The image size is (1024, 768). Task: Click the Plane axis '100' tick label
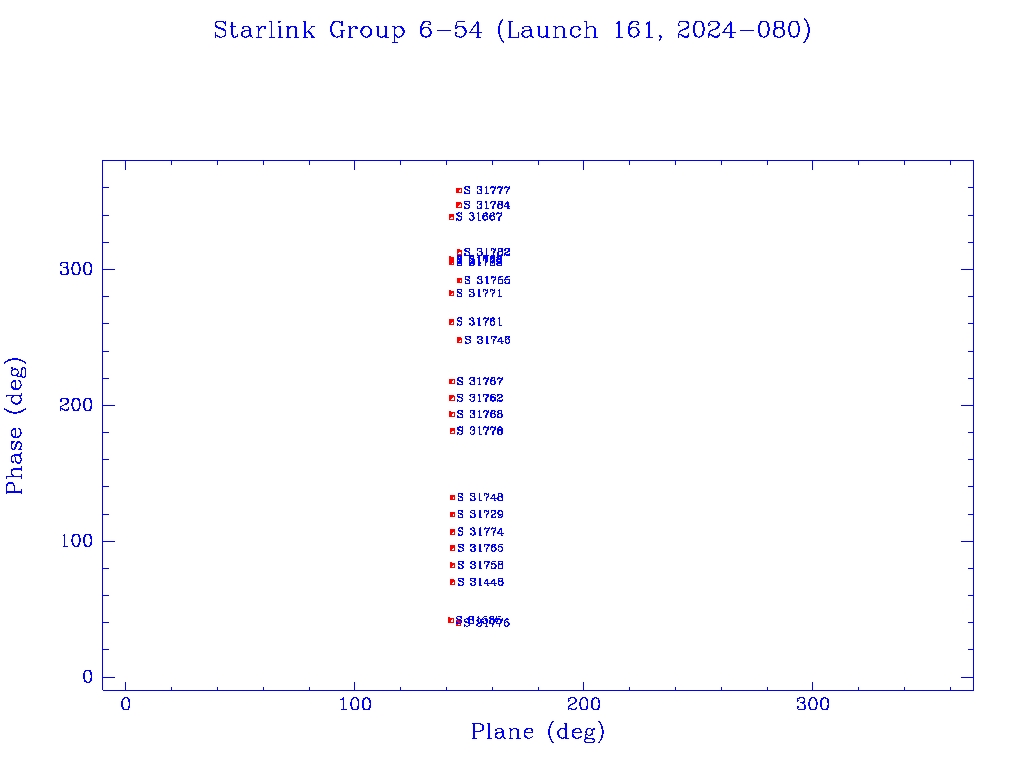(355, 704)
